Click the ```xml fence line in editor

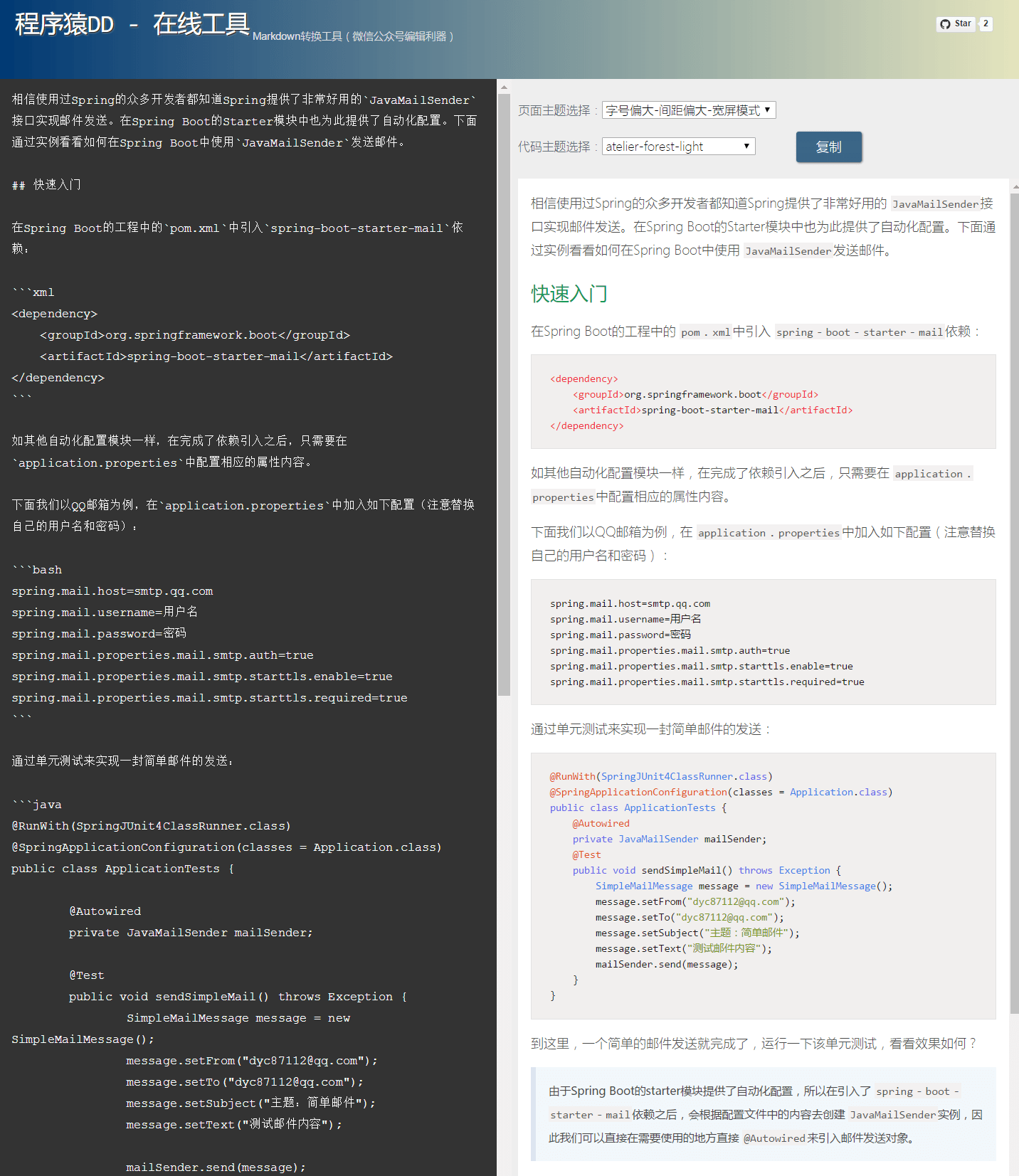[x=33, y=292]
